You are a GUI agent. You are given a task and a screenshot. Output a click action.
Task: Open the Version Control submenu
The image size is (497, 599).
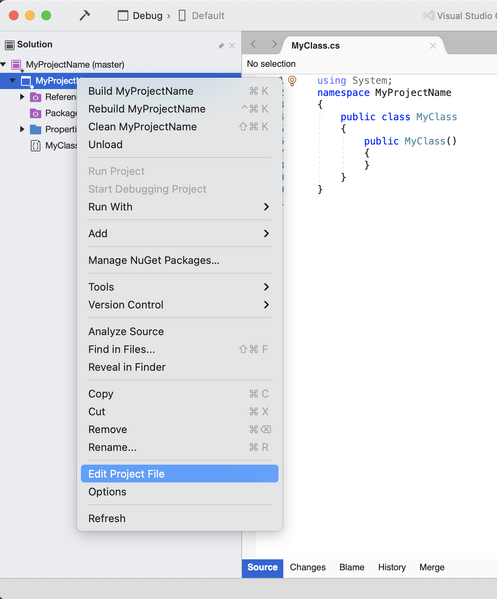tap(180, 305)
